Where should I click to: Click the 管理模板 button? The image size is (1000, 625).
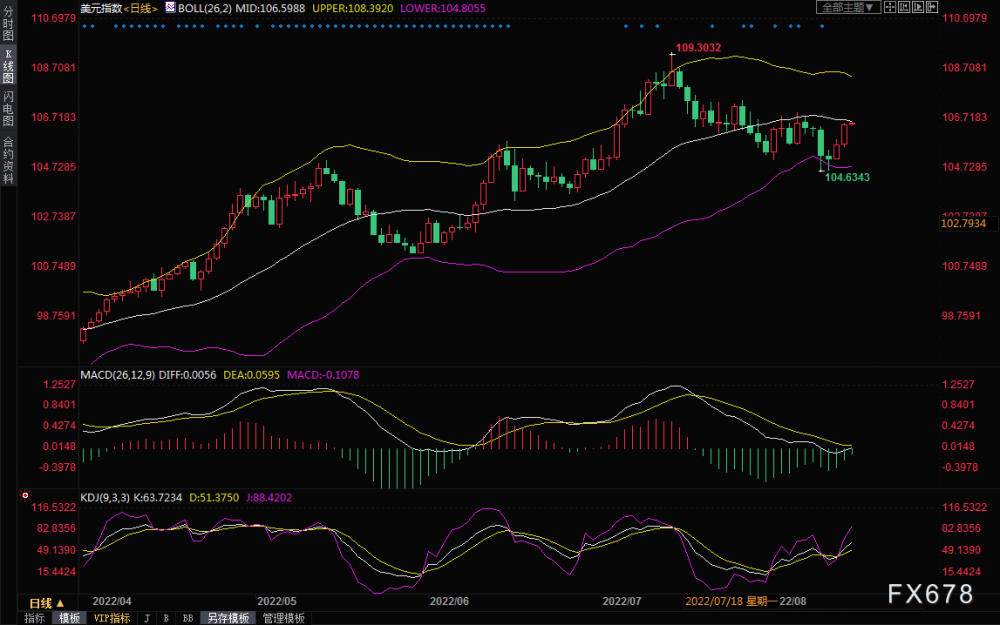pos(284,618)
